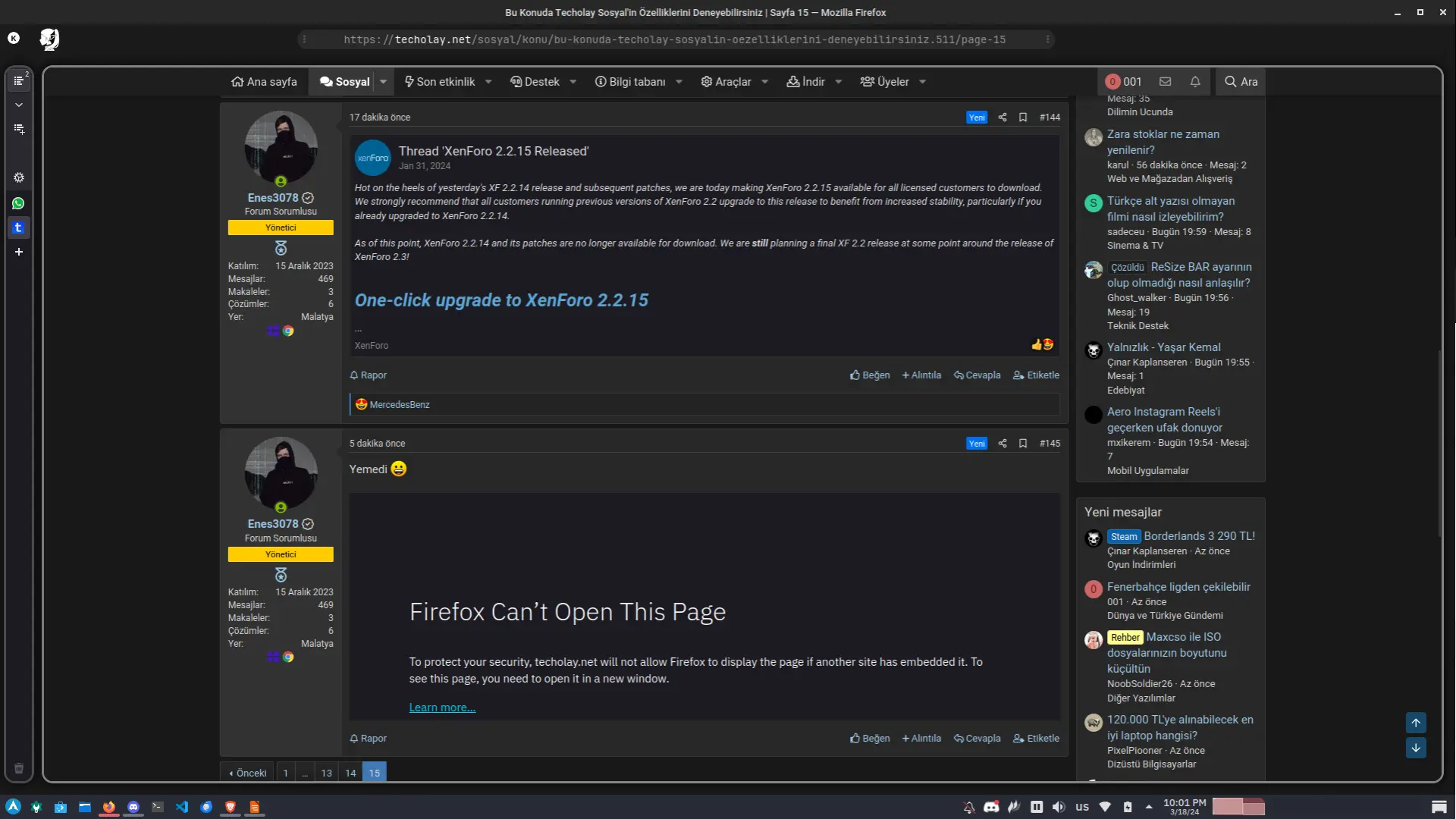The height and width of the screenshot is (819, 1456).
Task: Open Bilgi tabanı navigation item
Action: point(630,82)
